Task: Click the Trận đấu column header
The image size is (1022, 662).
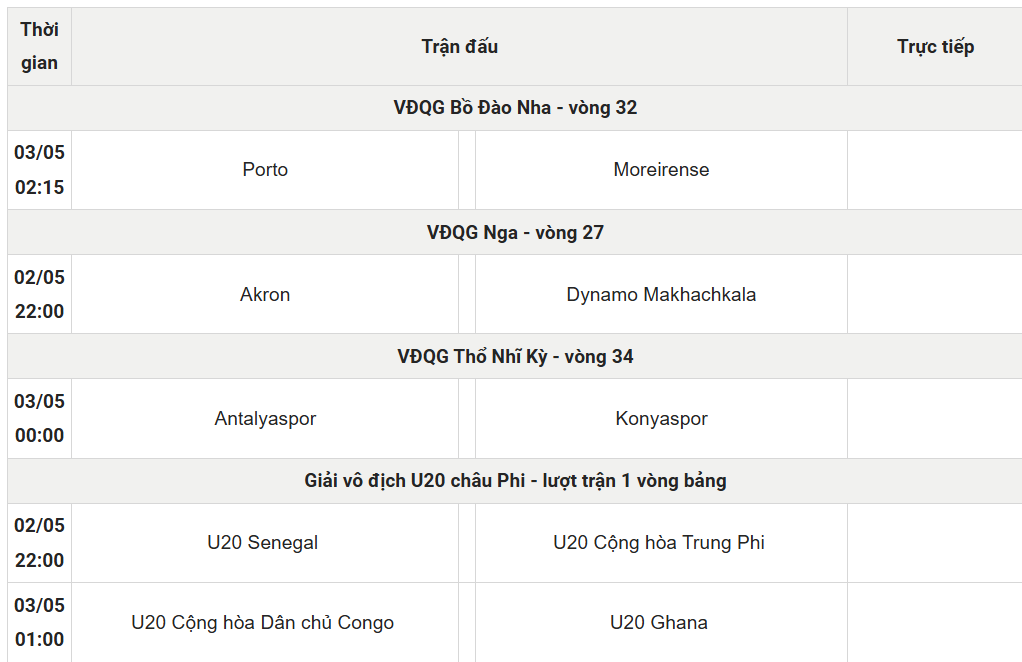Action: coord(460,46)
